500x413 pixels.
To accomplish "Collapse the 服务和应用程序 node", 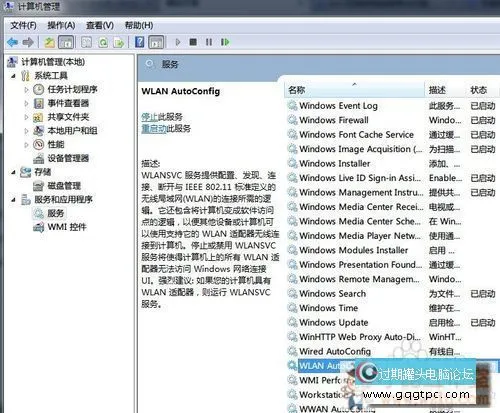I will (x=13, y=200).
